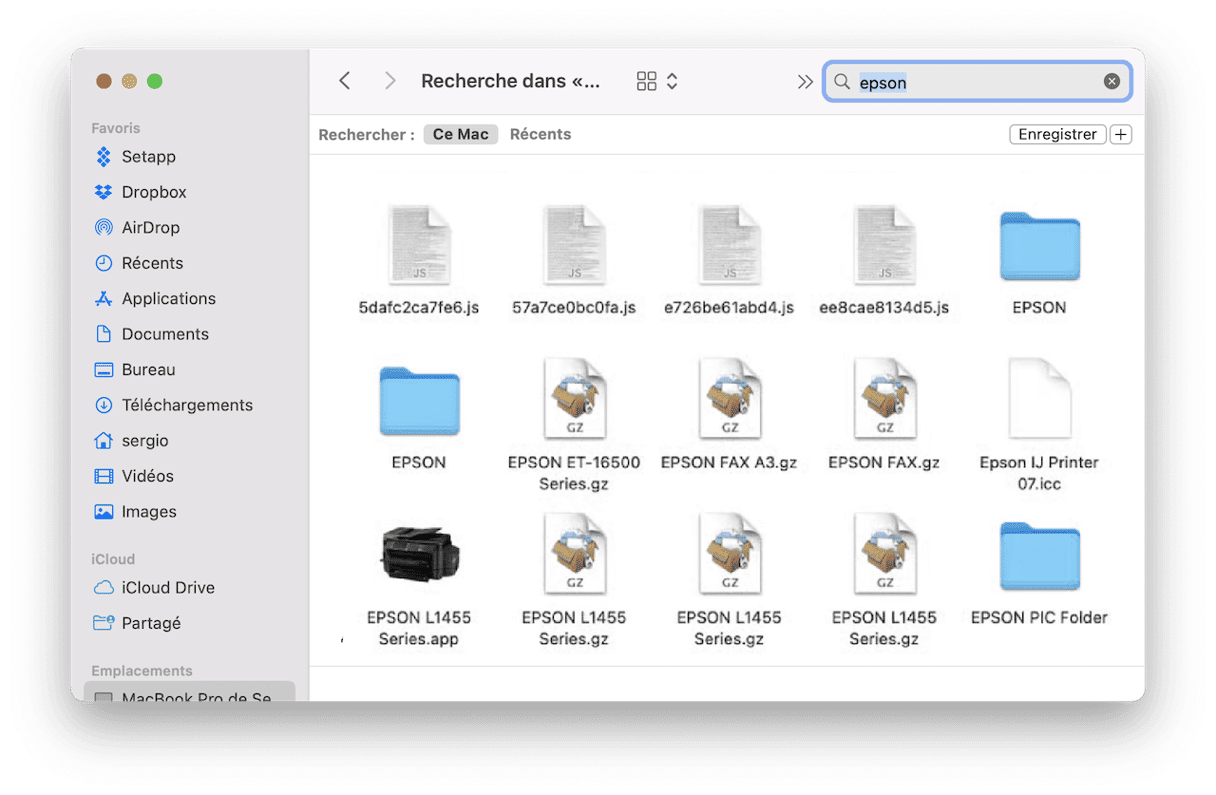This screenshot has height=795, width=1216.
Task: Select AirDrop in the sidebar
Action: 150,228
